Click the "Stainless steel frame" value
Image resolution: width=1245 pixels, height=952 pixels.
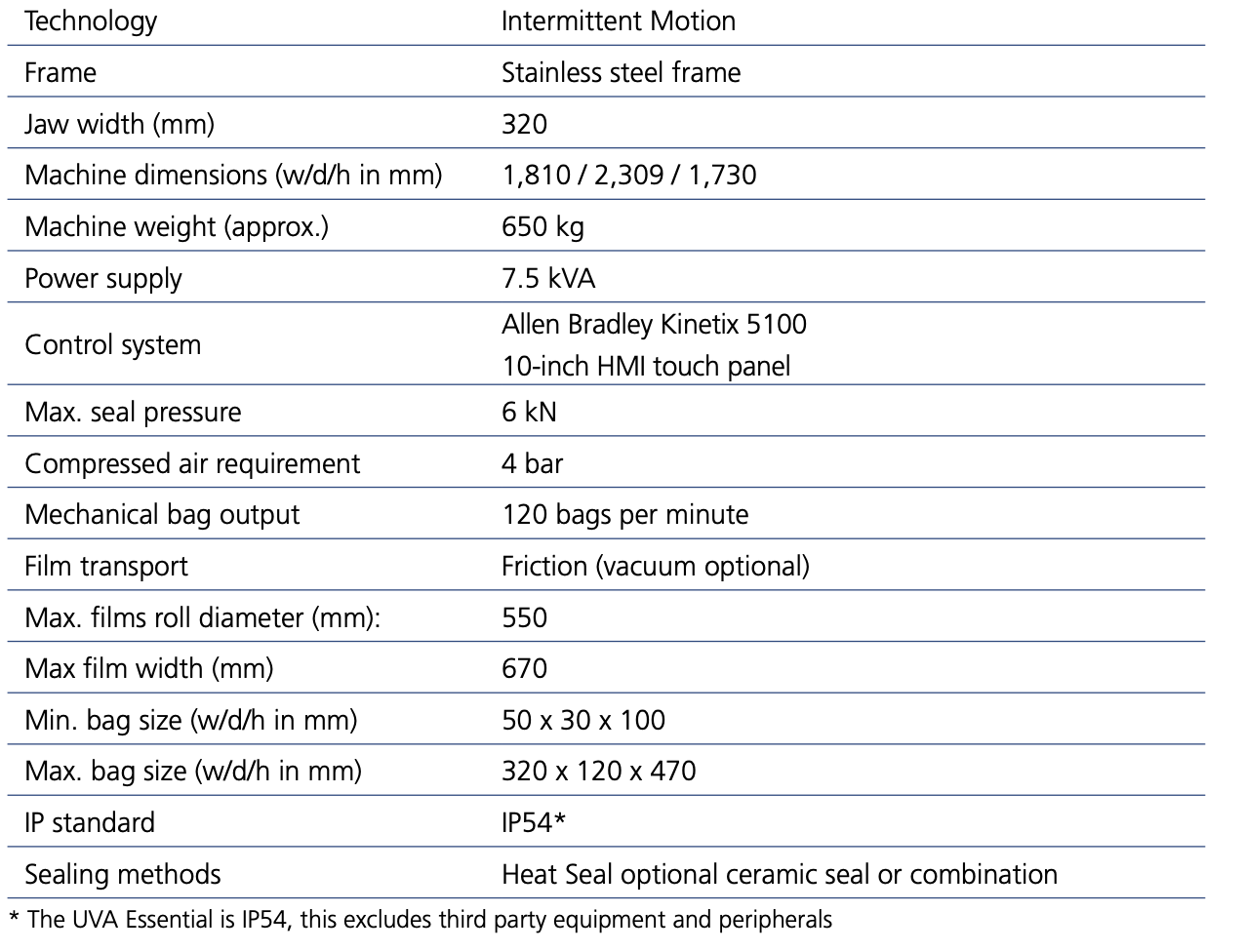click(x=621, y=73)
